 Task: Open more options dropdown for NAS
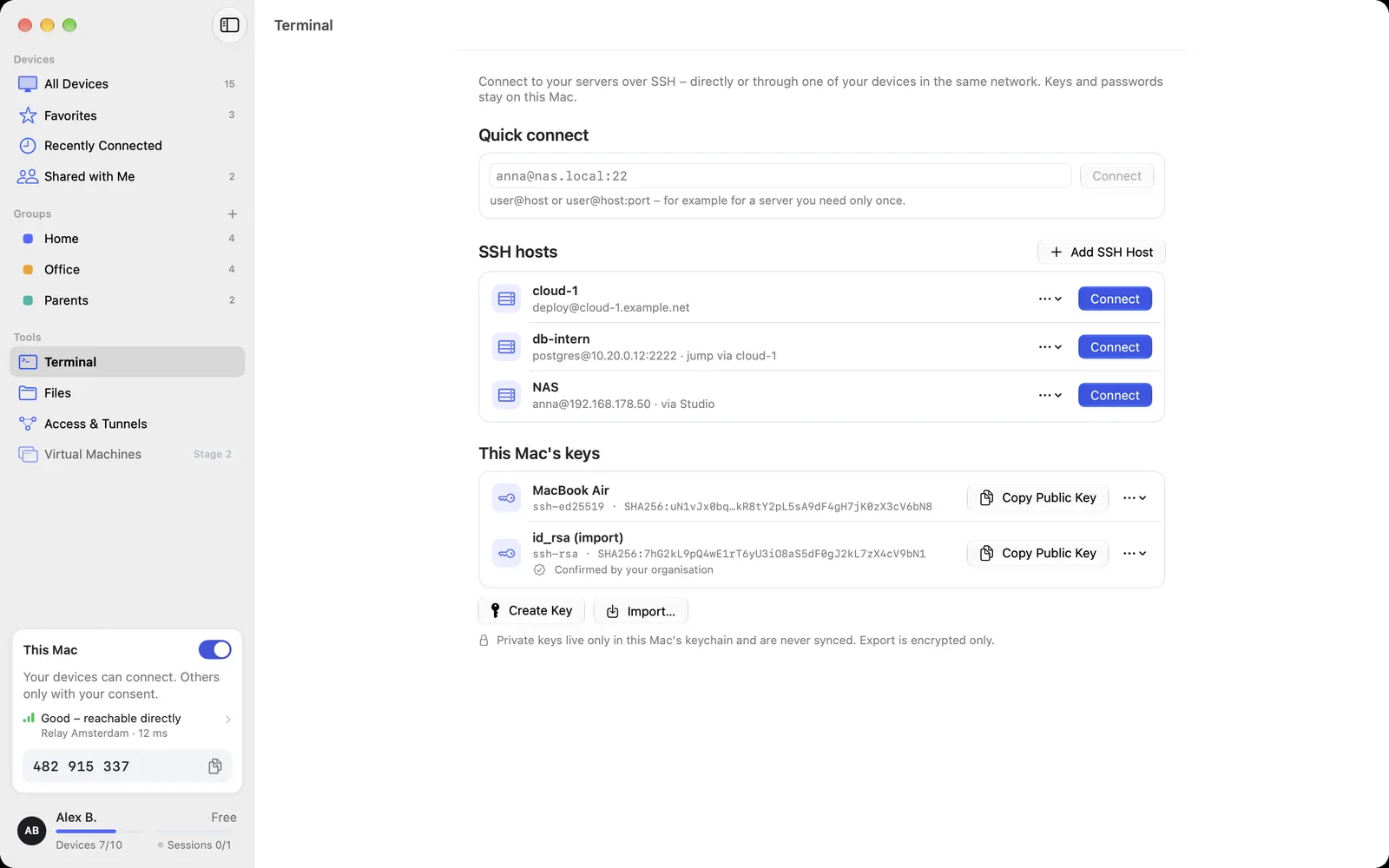(1050, 395)
